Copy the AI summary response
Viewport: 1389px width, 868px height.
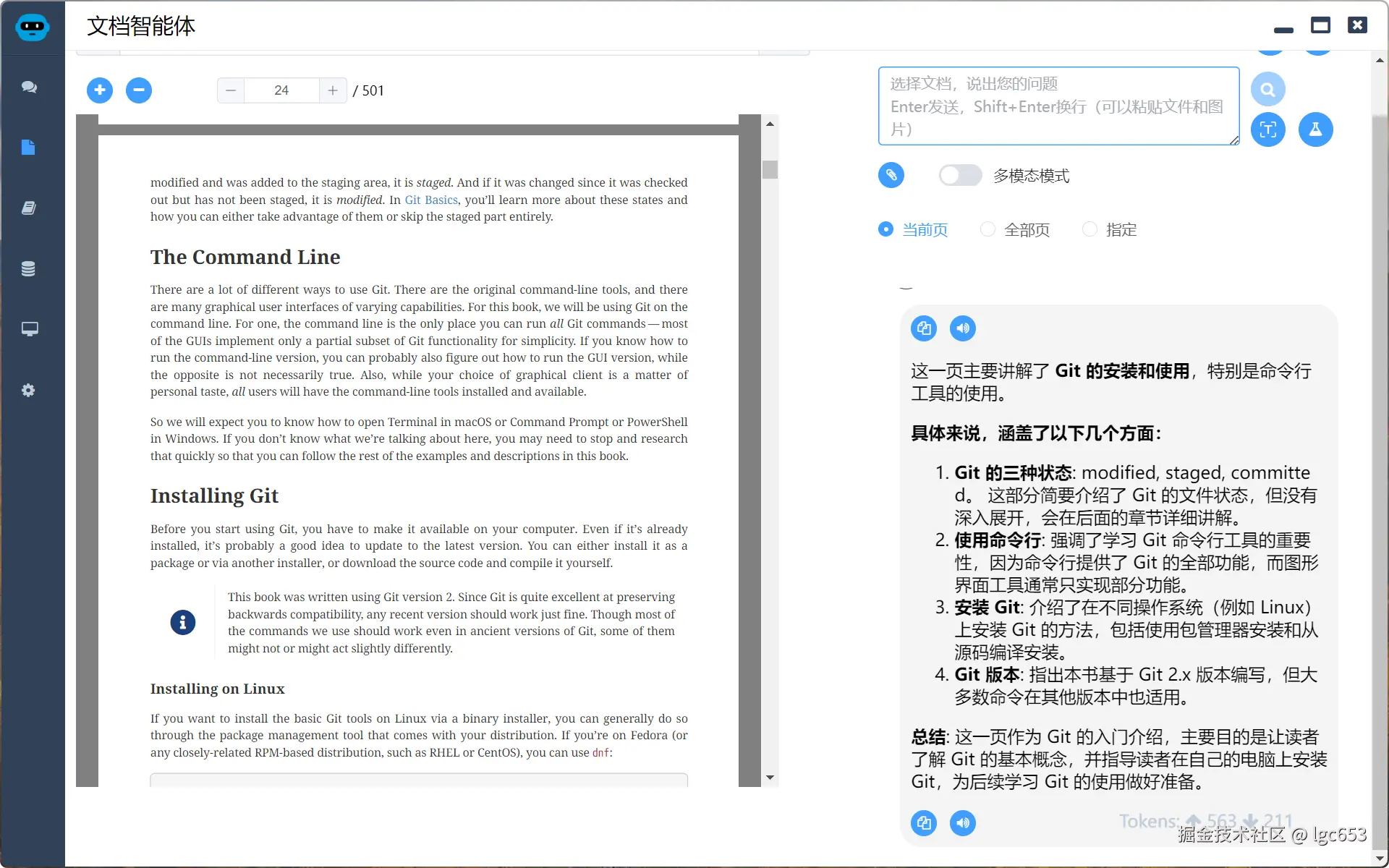(923, 328)
